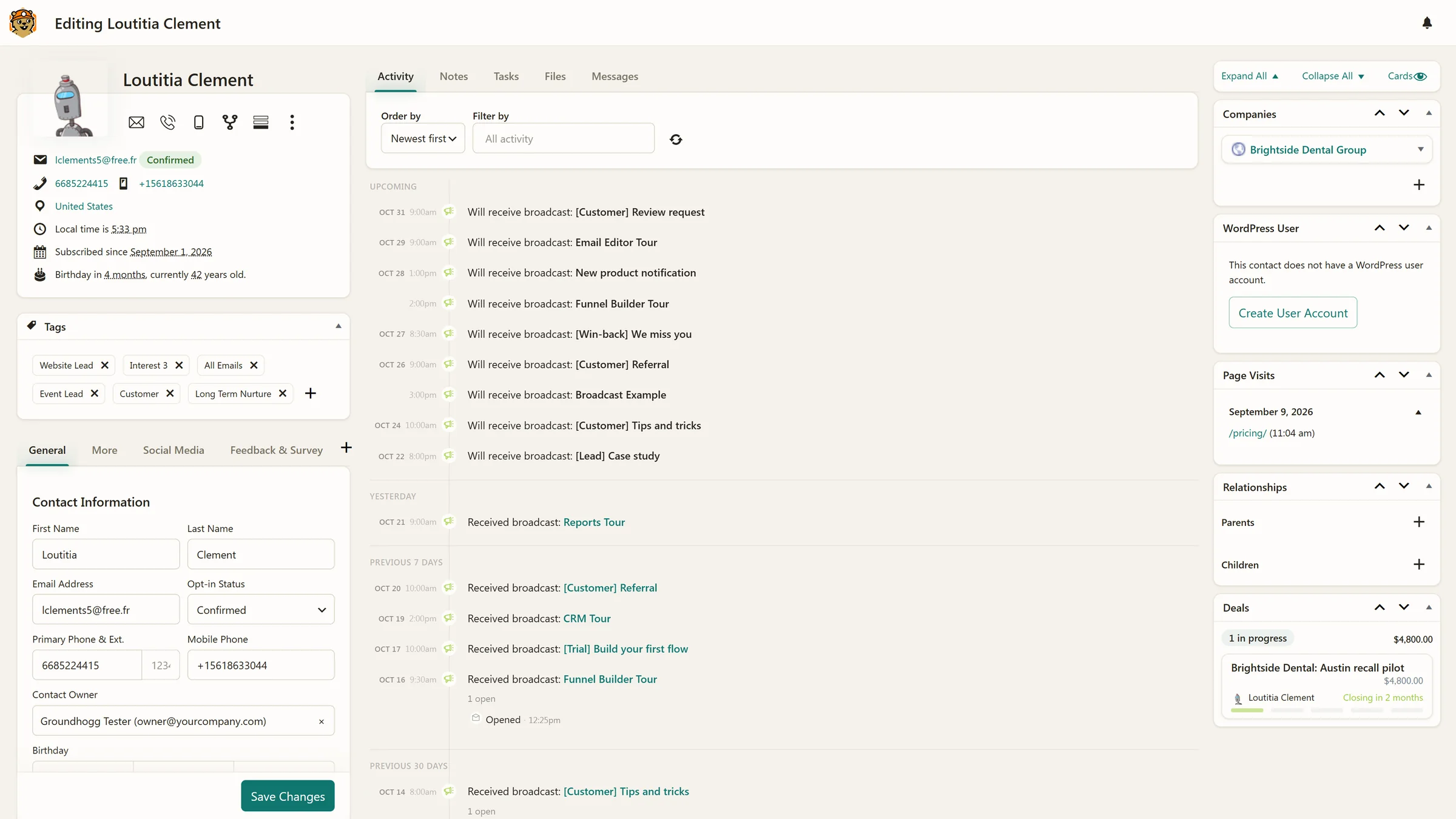This screenshot has height=819, width=1456.
Task: Click the /pricing/ page visit link
Action: [x=1247, y=433]
